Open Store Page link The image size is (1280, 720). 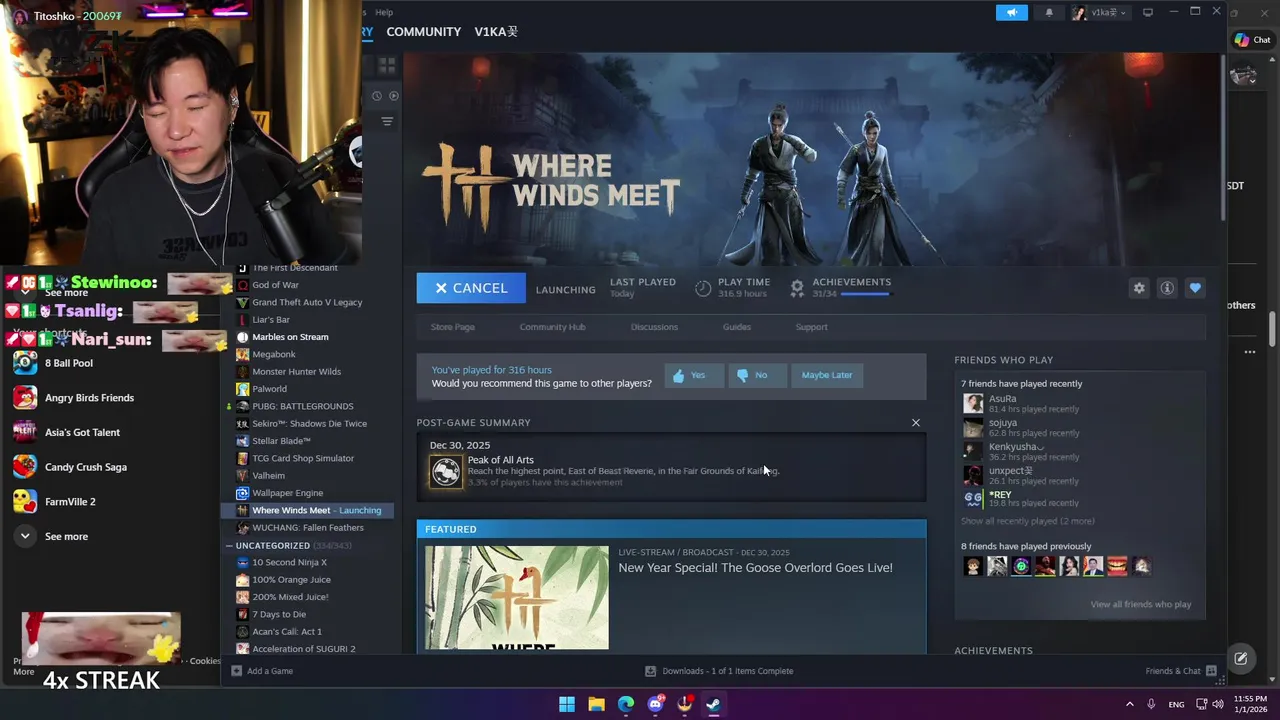point(453,327)
